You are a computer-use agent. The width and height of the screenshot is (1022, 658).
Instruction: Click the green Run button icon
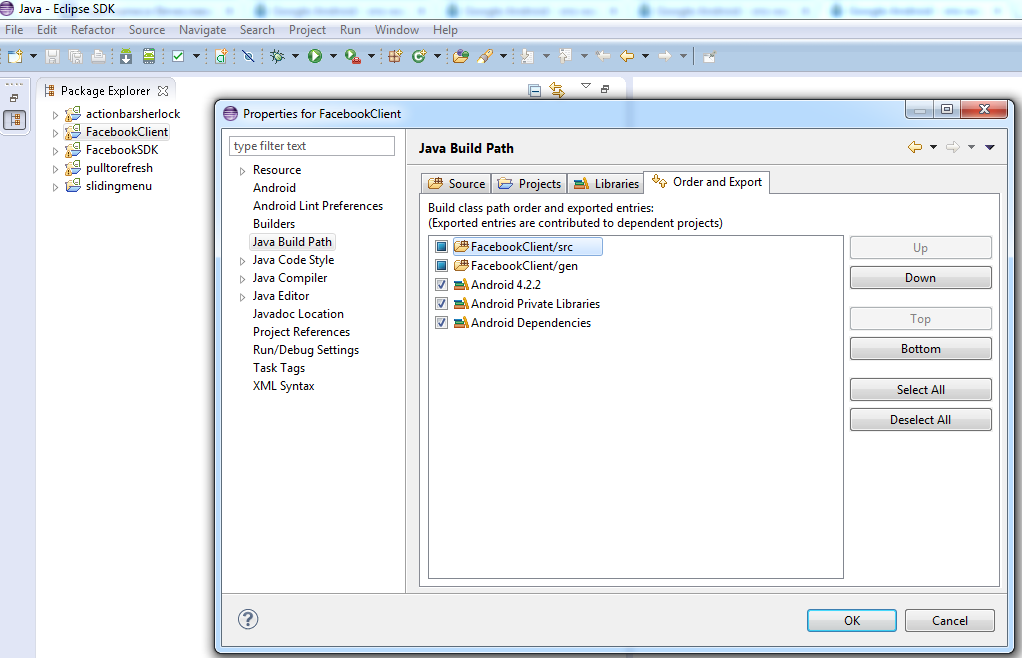315,57
